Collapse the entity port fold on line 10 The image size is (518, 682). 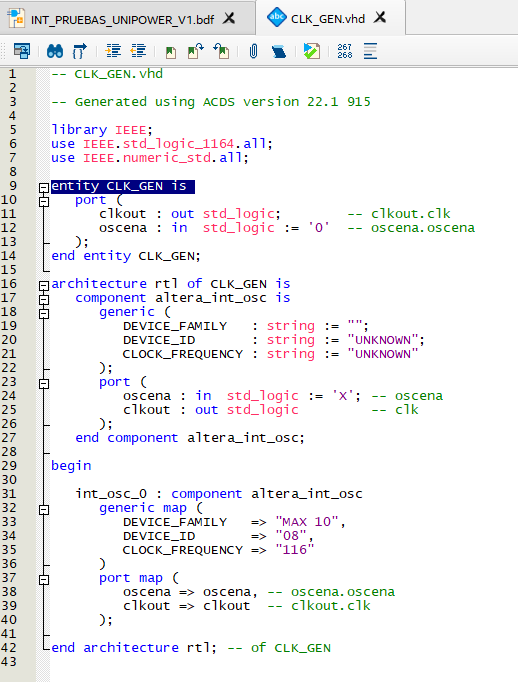click(43, 201)
